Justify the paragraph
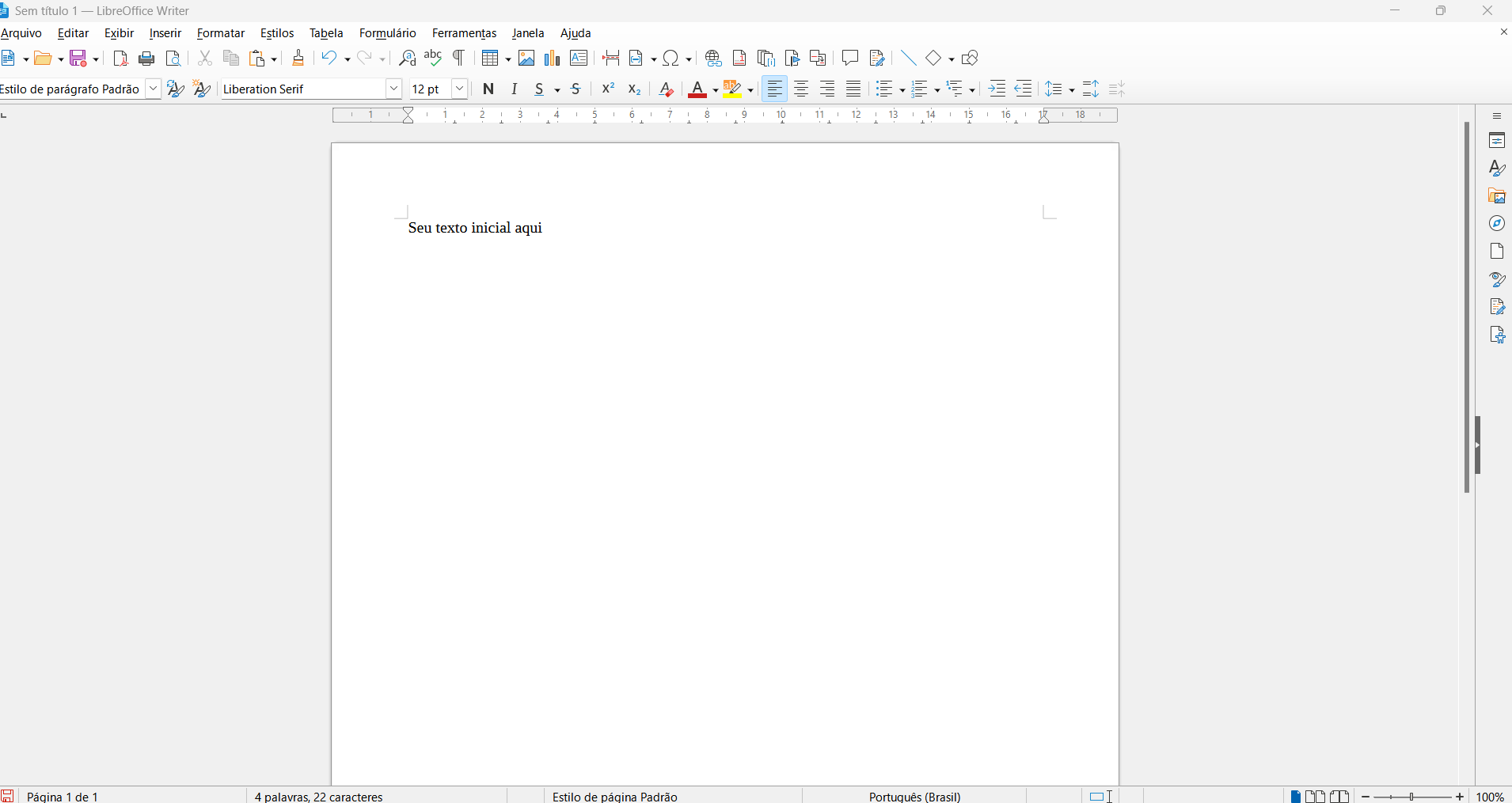 click(x=853, y=89)
